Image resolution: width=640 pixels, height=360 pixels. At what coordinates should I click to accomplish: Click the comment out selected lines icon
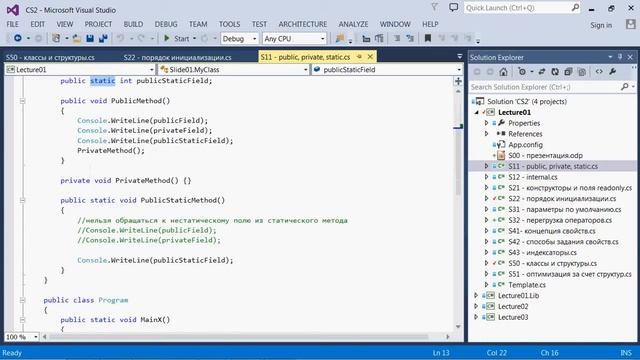tap(397, 38)
